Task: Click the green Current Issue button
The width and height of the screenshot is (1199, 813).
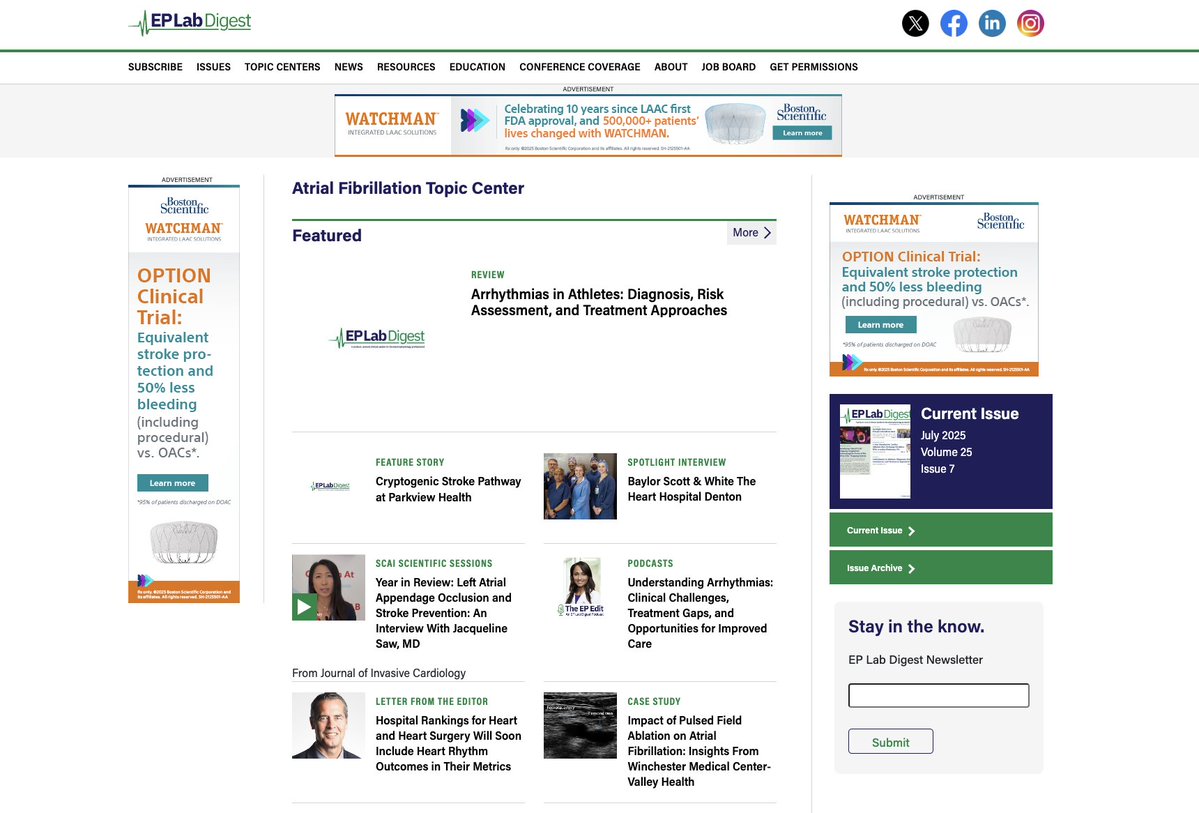Action: (x=941, y=530)
